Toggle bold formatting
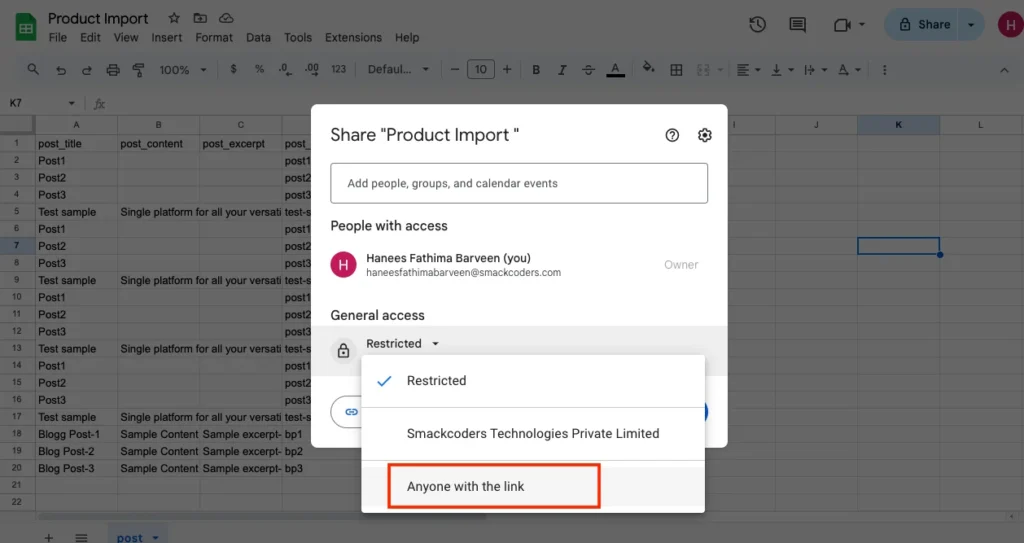1024x543 pixels. pyautogui.click(x=536, y=70)
